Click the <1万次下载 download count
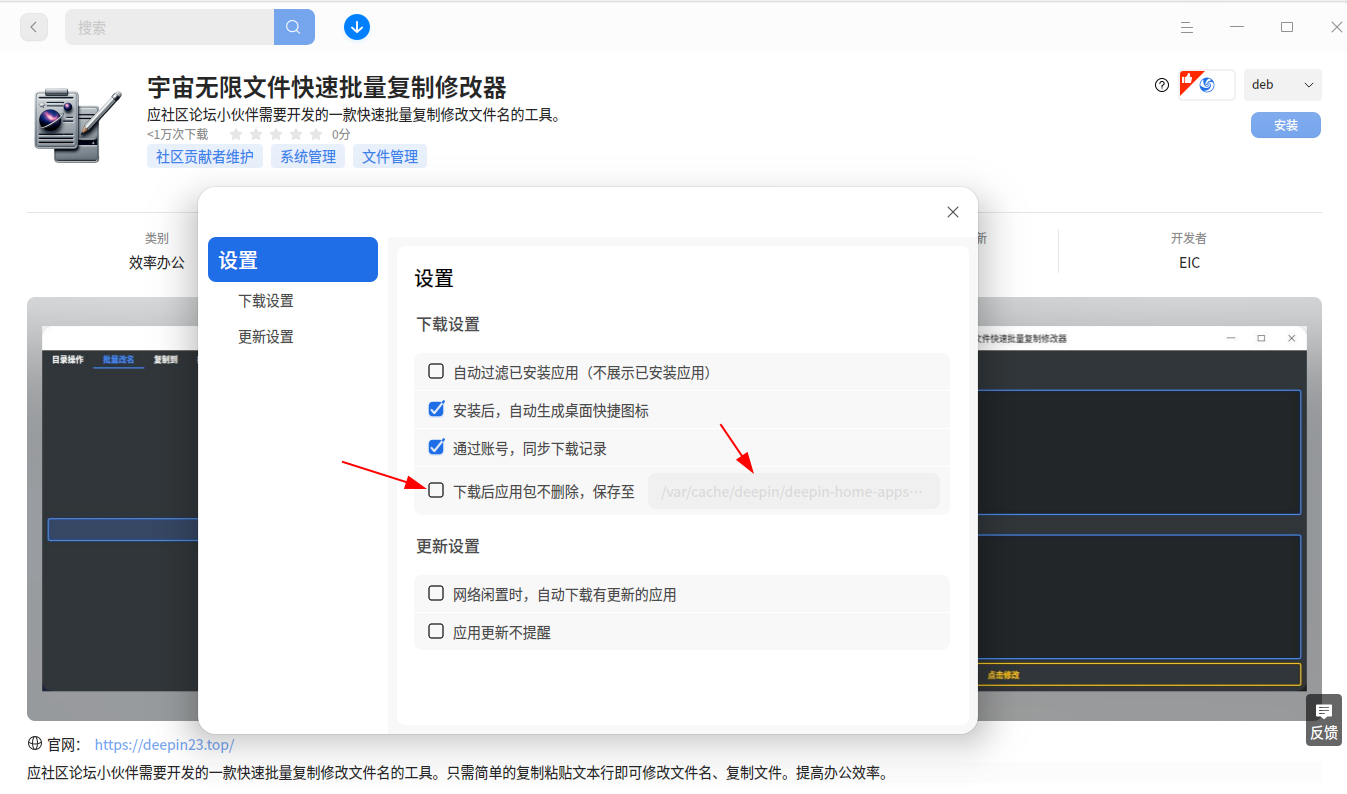1347x794 pixels. tap(178, 134)
